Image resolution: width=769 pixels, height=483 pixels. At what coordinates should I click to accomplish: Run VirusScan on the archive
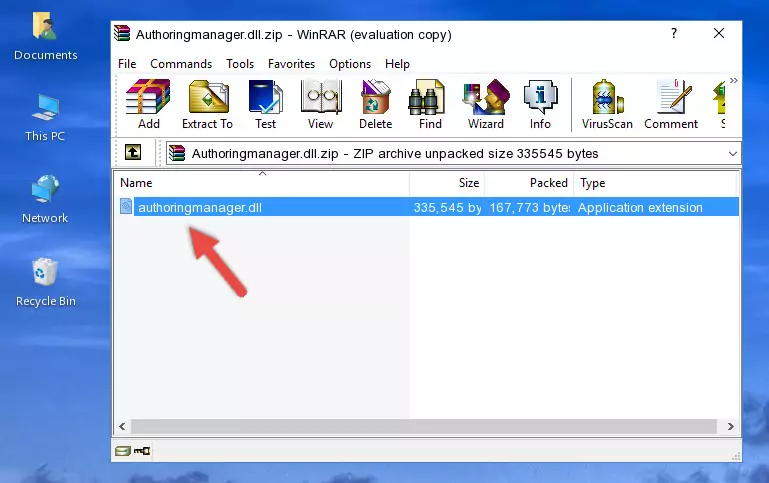607,104
